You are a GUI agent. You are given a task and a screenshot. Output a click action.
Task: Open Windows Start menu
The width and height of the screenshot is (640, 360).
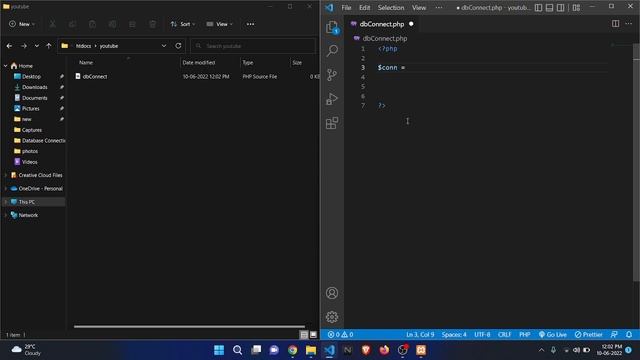point(219,350)
